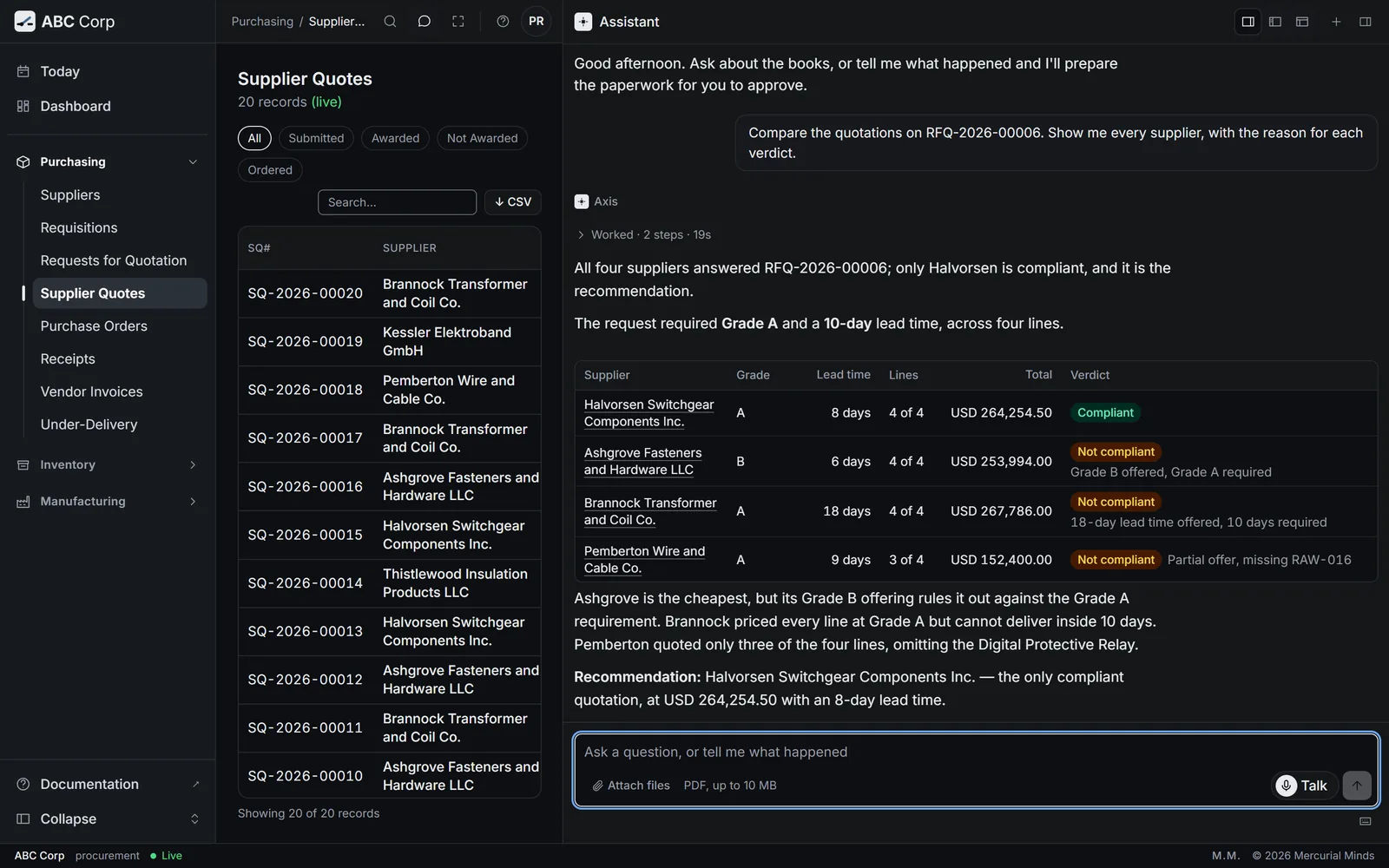Click the Search quotes field
This screenshot has height=868, width=1389.
(x=397, y=202)
